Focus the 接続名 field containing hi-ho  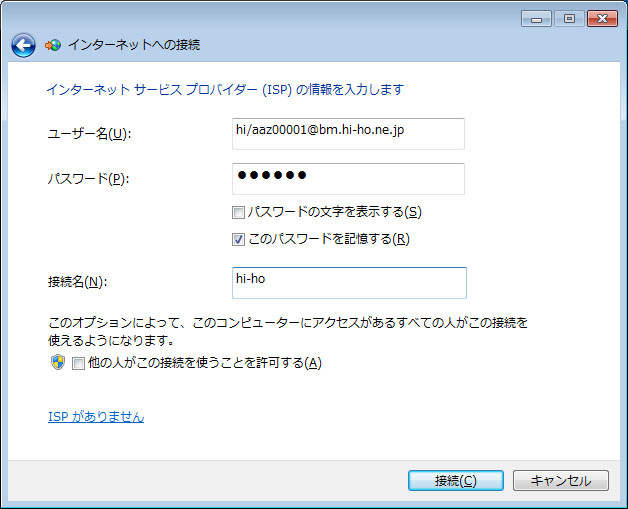click(349, 283)
